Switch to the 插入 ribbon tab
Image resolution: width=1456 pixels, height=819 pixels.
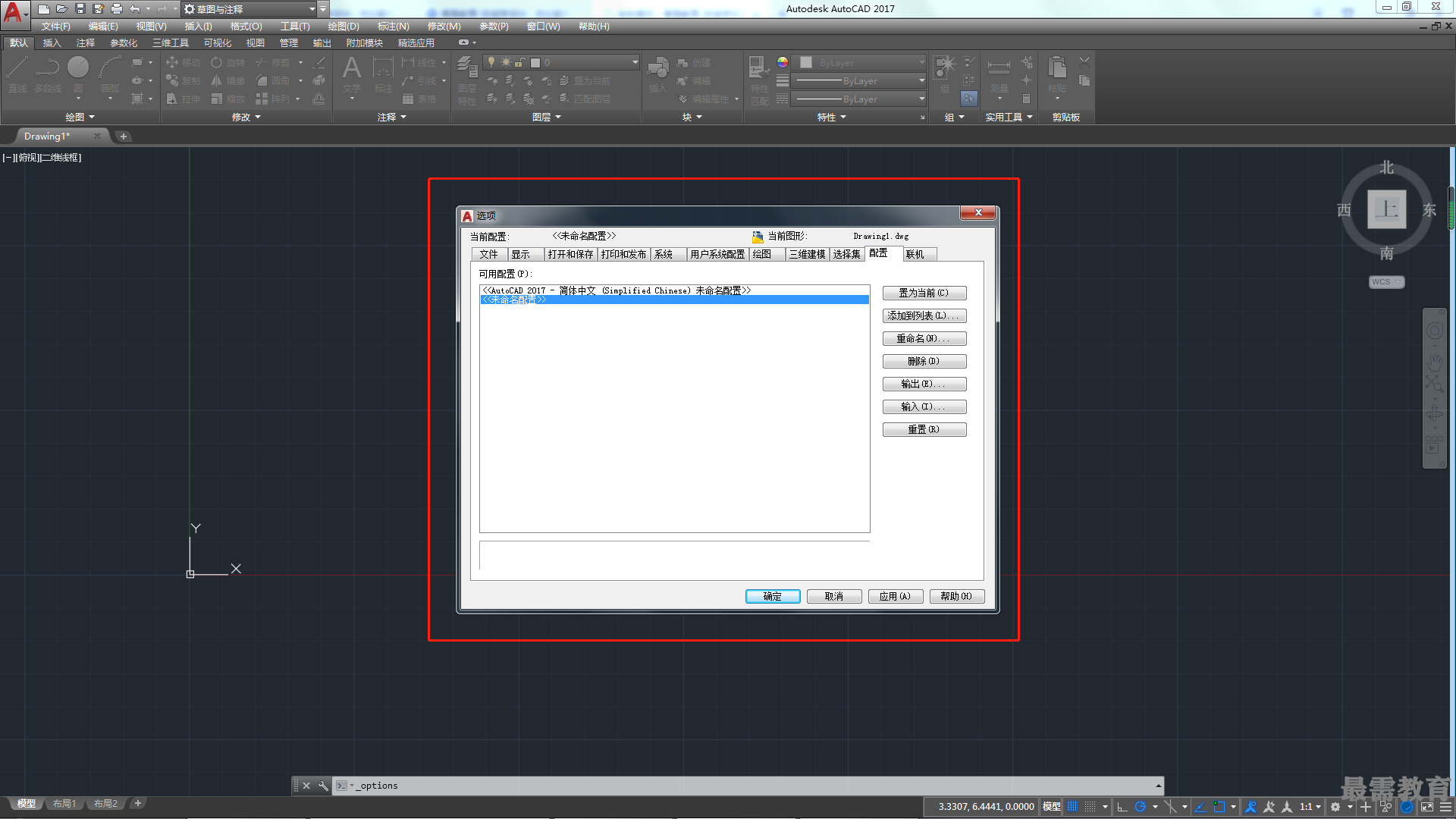click(x=52, y=43)
